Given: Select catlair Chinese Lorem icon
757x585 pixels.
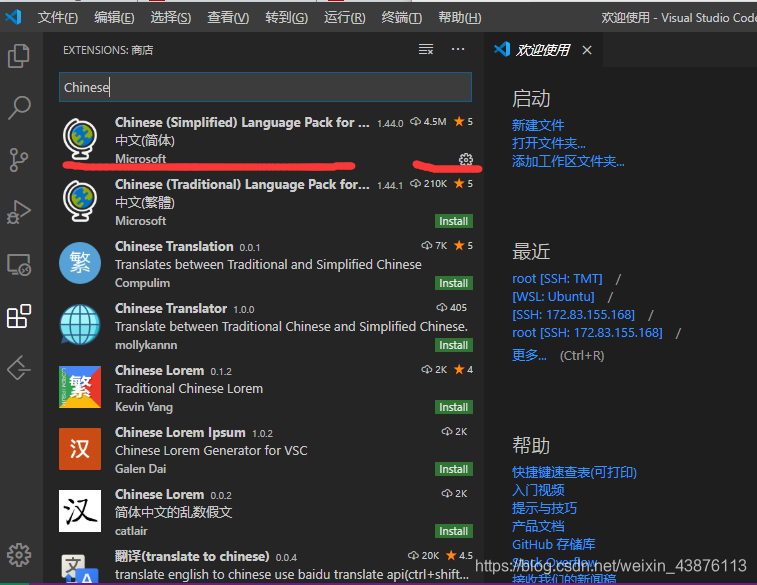Looking at the screenshot, I should tap(80, 511).
